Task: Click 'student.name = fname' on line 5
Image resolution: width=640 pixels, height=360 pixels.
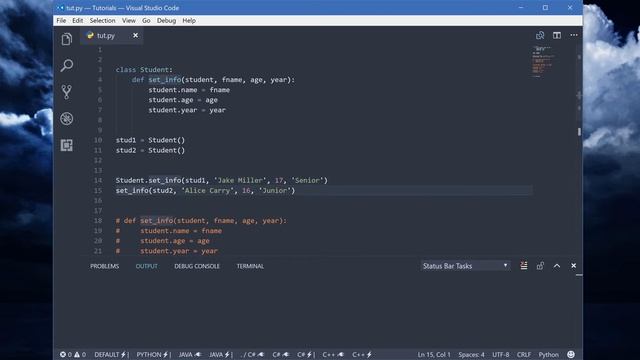Action: pos(189,90)
